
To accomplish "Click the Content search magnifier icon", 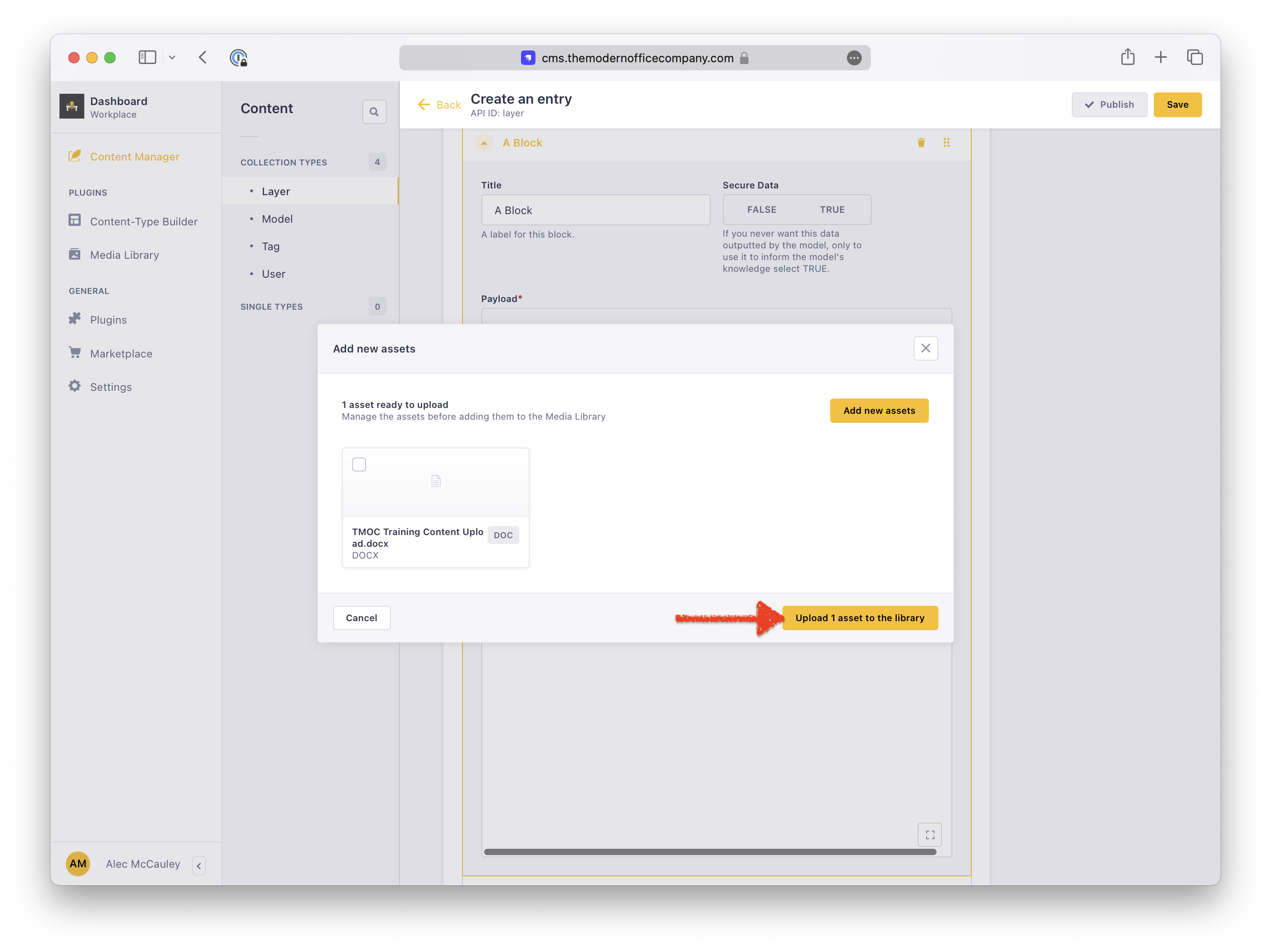I will click(374, 111).
